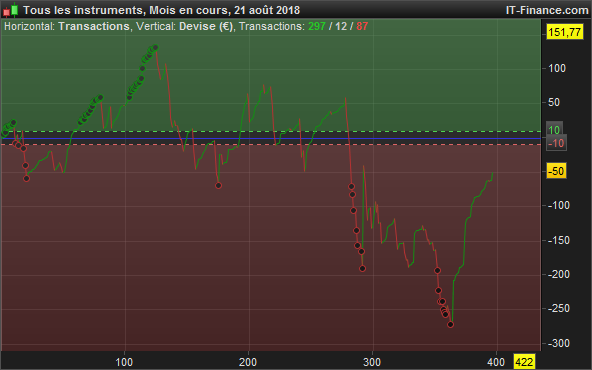Click the neutral 12 transactions count
This screenshot has height=370, width=592.
(341, 26)
